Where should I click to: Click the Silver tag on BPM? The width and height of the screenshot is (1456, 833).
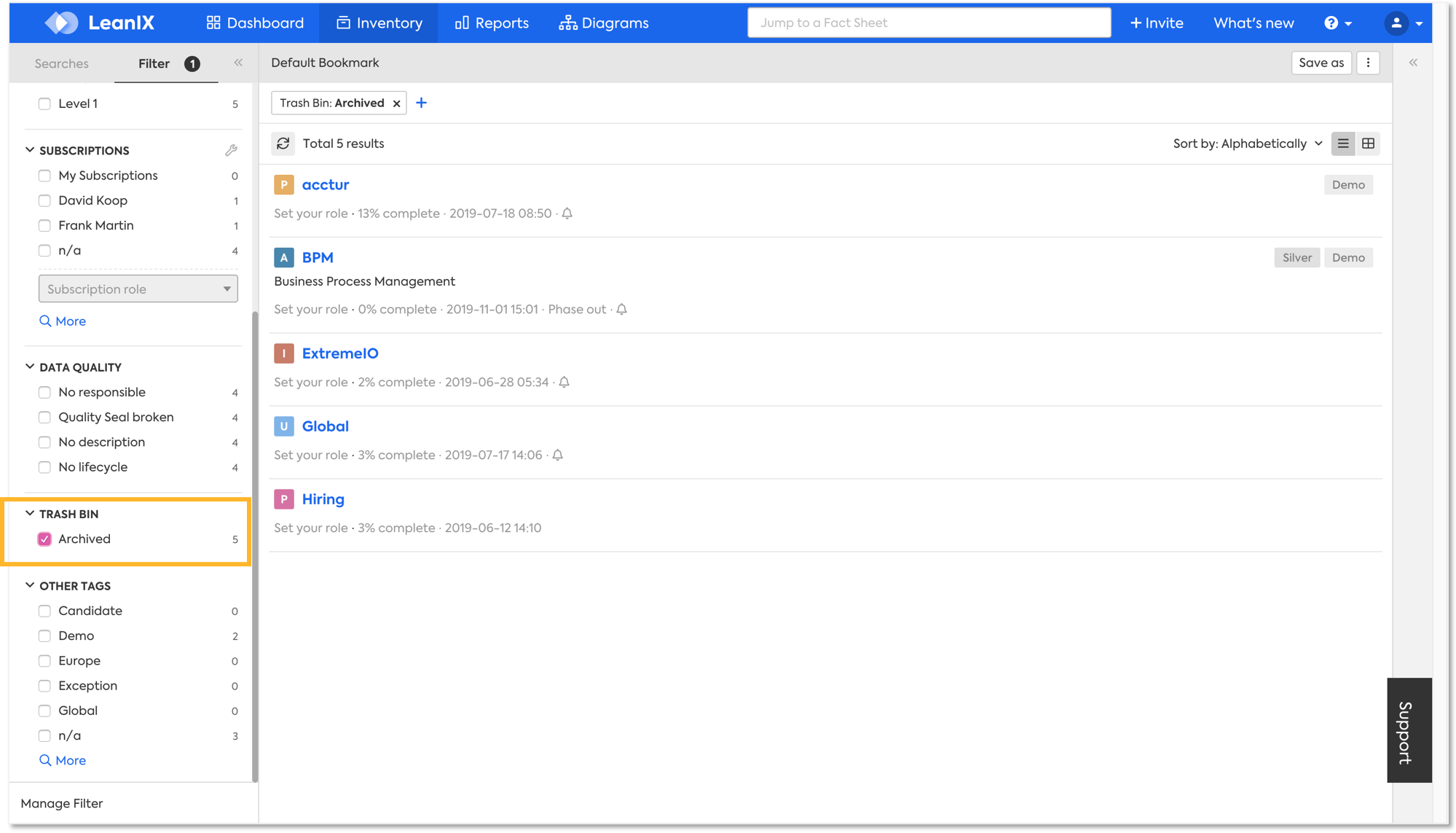(x=1296, y=257)
